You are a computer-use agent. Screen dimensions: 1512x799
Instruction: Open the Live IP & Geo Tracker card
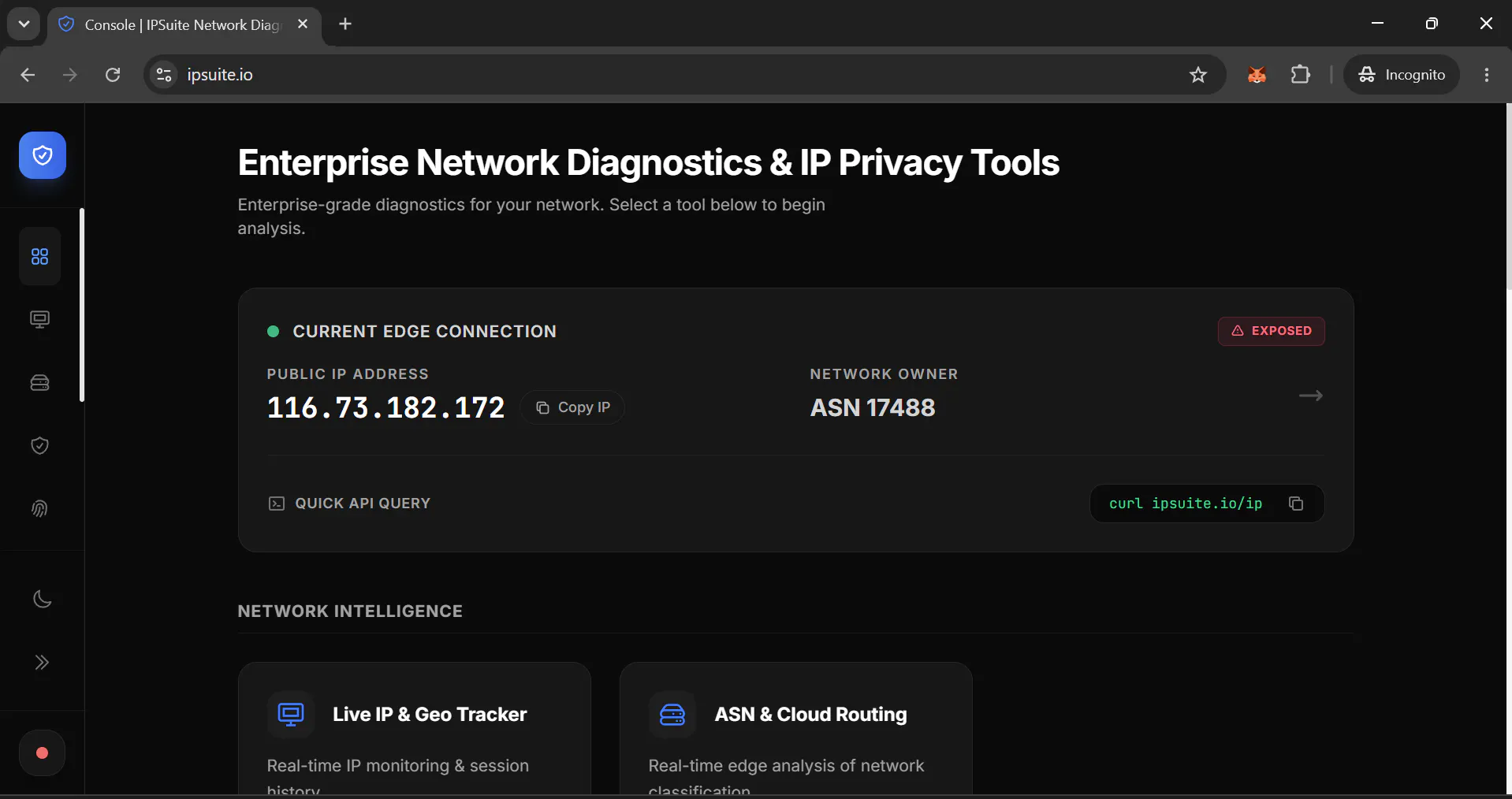click(415, 730)
